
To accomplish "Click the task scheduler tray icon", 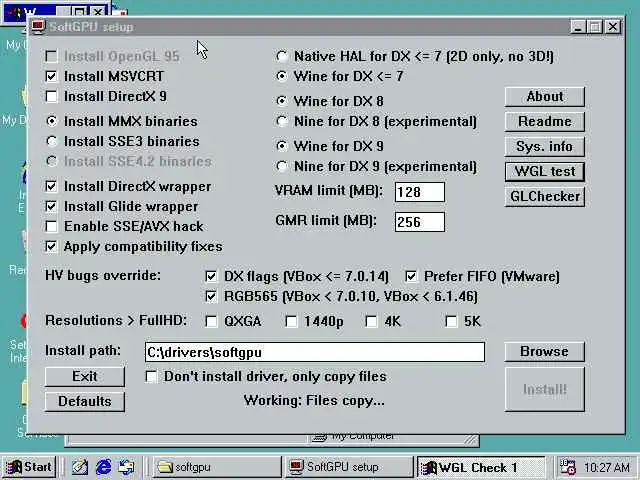I will point(568,467).
